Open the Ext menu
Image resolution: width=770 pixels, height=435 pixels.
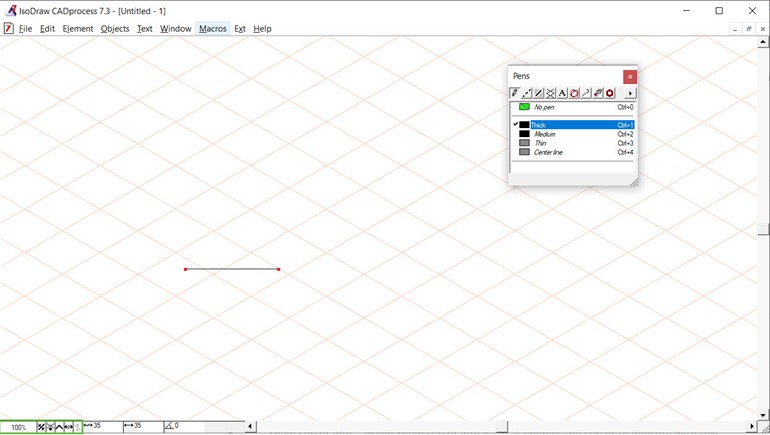click(x=240, y=28)
